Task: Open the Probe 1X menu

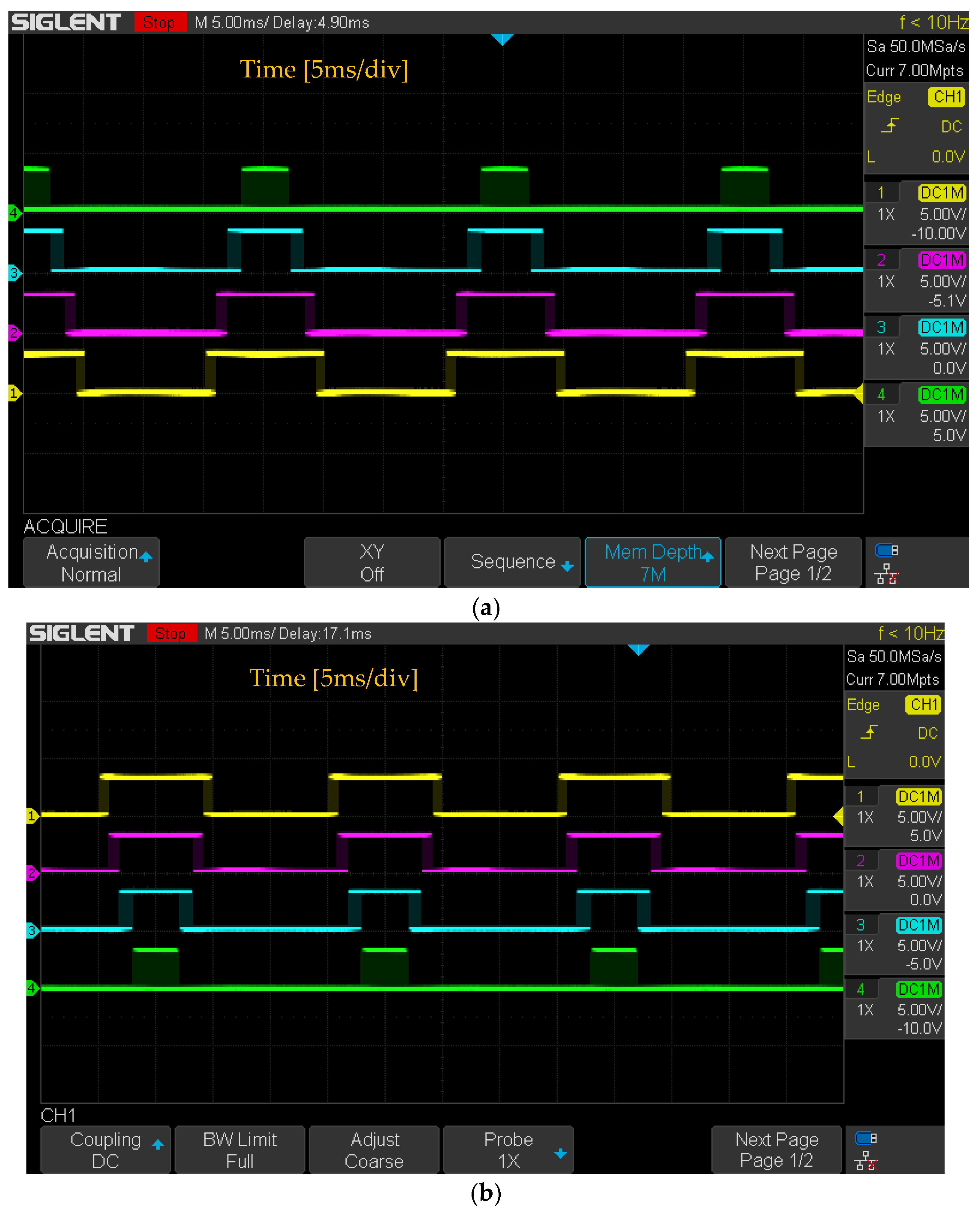Action: [x=508, y=1150]
